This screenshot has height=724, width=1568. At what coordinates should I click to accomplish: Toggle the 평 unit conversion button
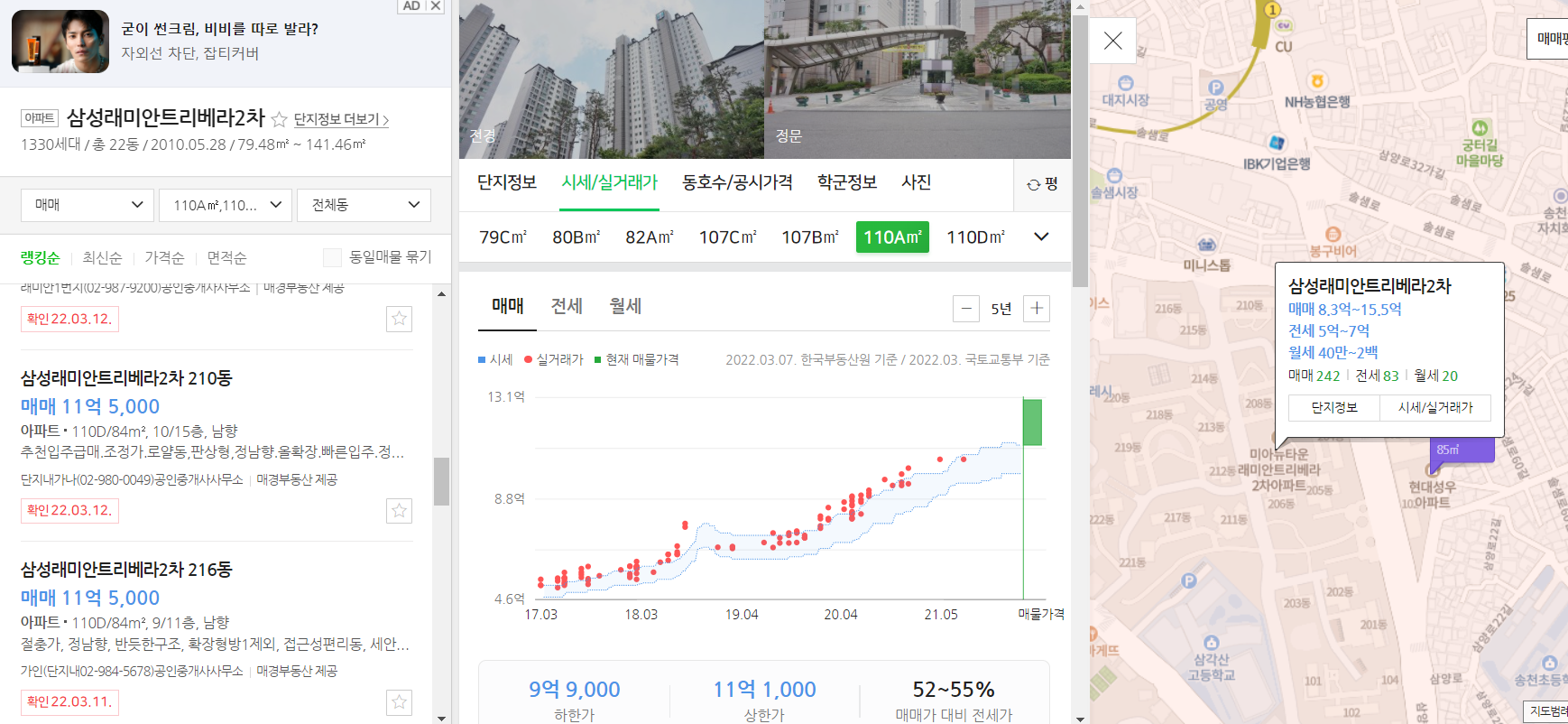(1043, 184)
